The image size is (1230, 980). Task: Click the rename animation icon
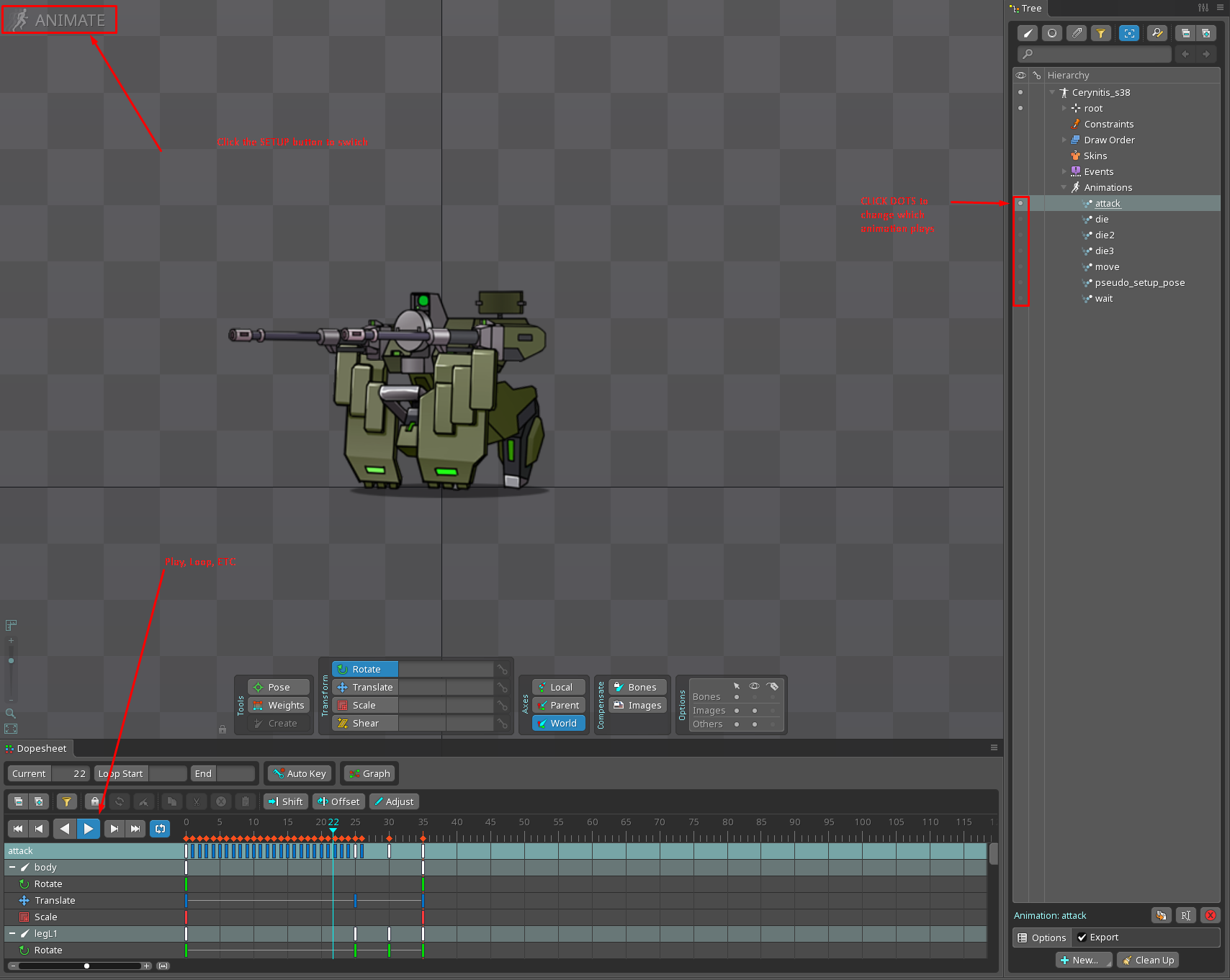1185,915
